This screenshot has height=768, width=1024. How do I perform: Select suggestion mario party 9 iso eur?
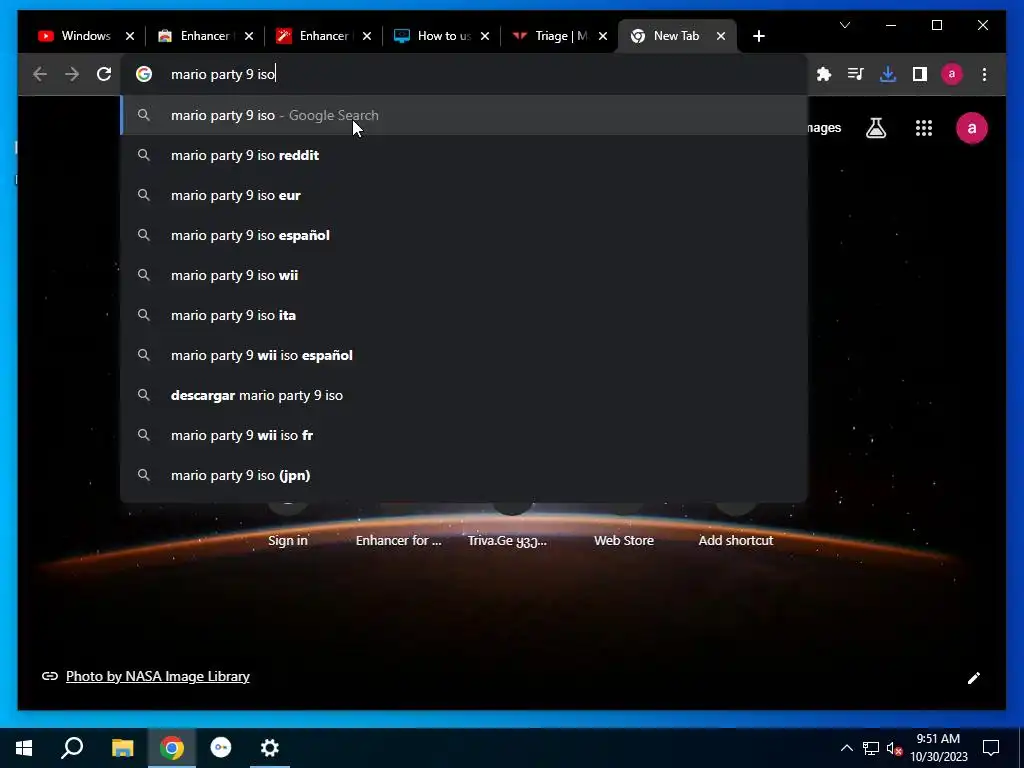tap(464, 195)
